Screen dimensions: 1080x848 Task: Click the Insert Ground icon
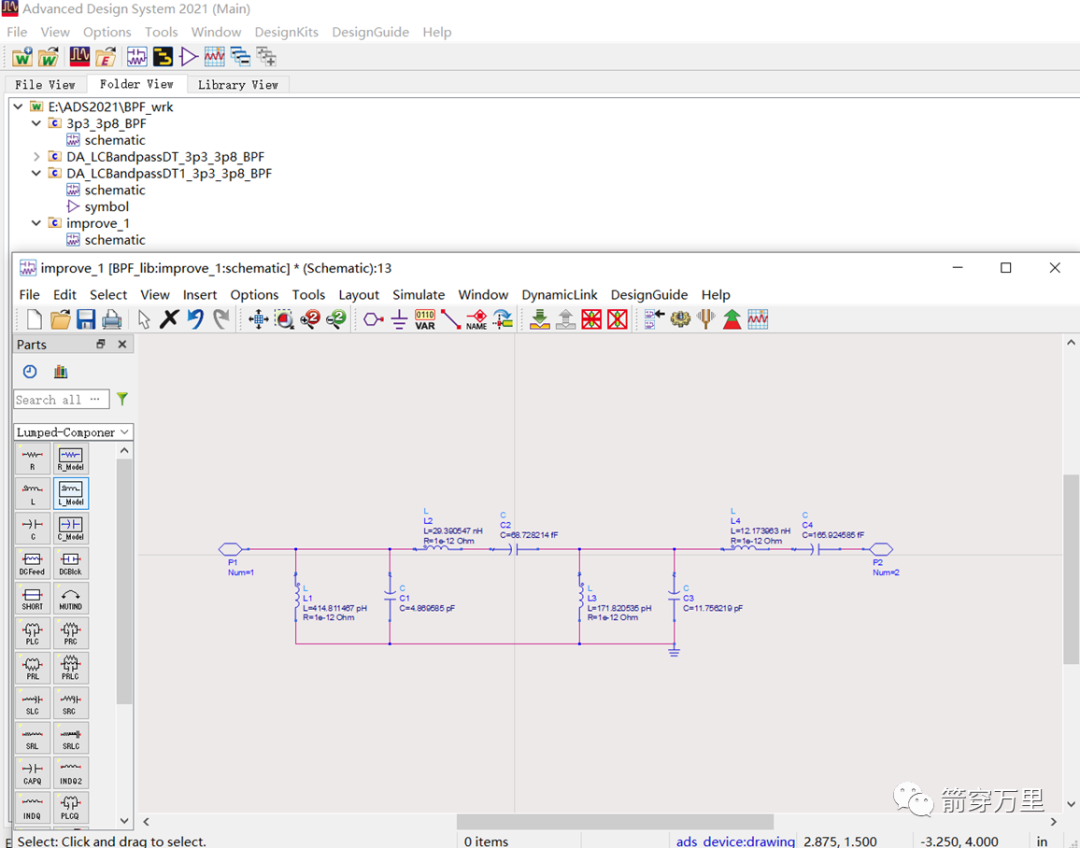click(x=399, y=319)
